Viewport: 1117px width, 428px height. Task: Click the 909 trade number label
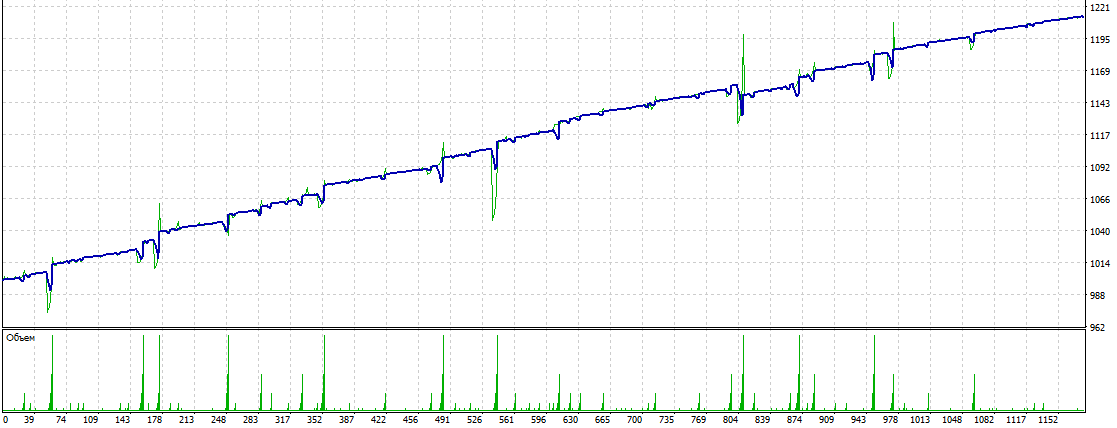pyautogui.click(x=828, y=420)
